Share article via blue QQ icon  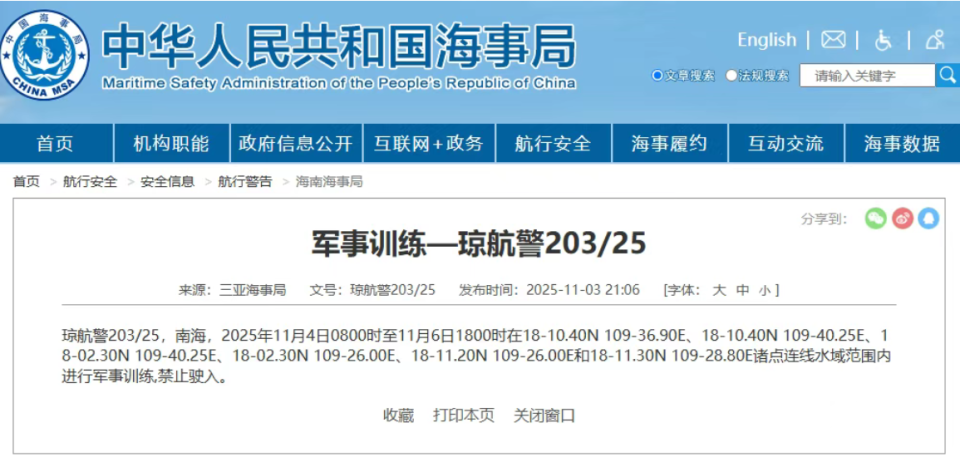(x=929, y=218)
